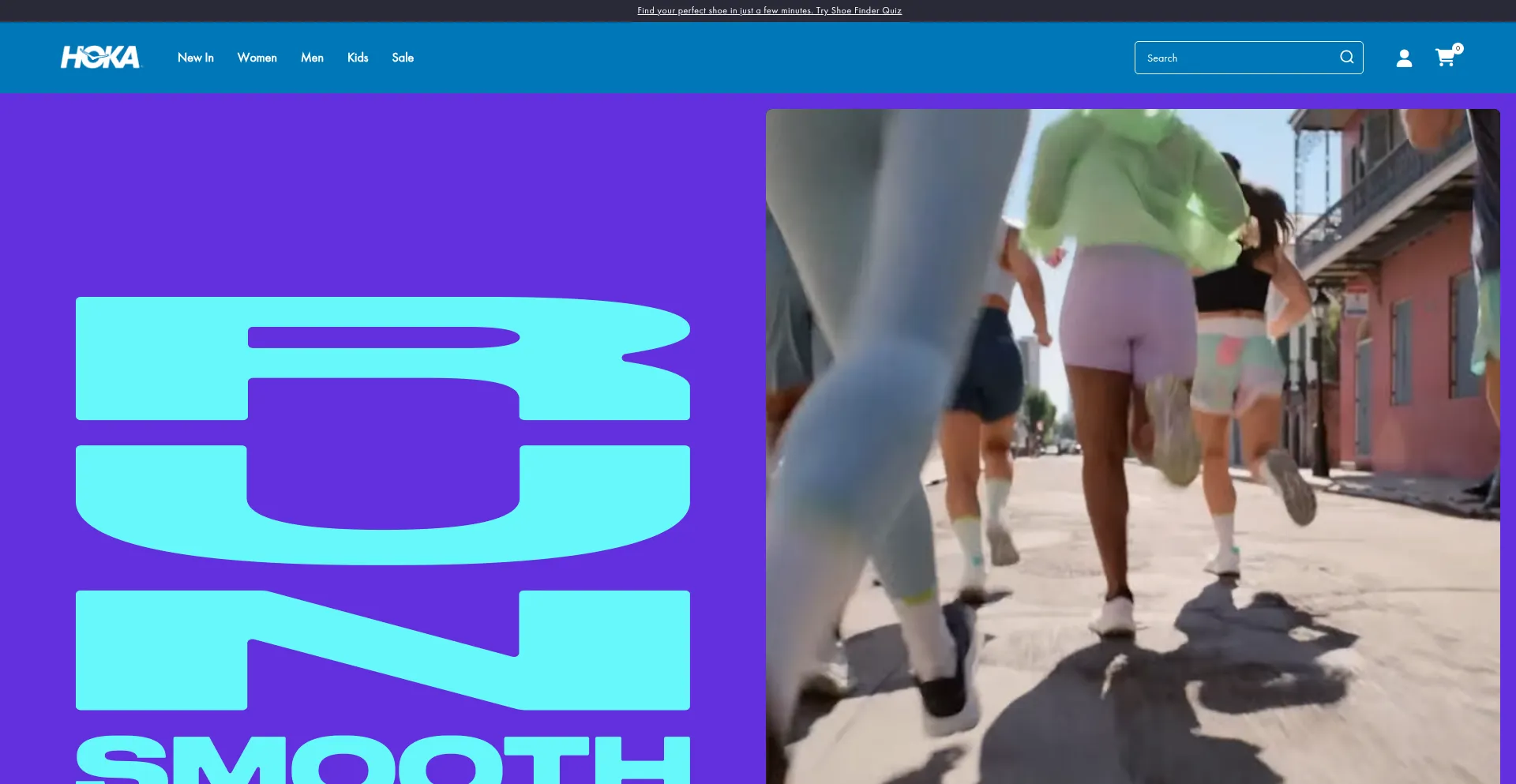Screen dimensions: 1516x784
Task: Click the cart item count badge
Action: [1458, 48]
